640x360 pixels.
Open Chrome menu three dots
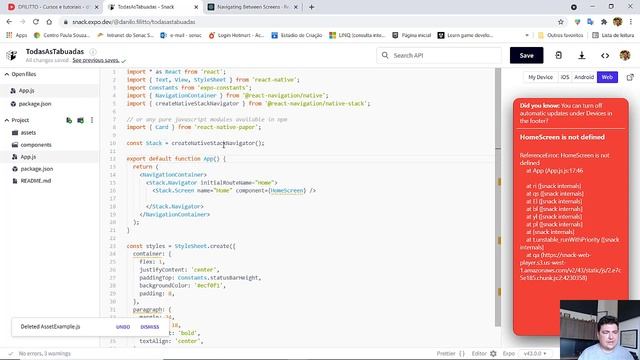tap(631, 22)
